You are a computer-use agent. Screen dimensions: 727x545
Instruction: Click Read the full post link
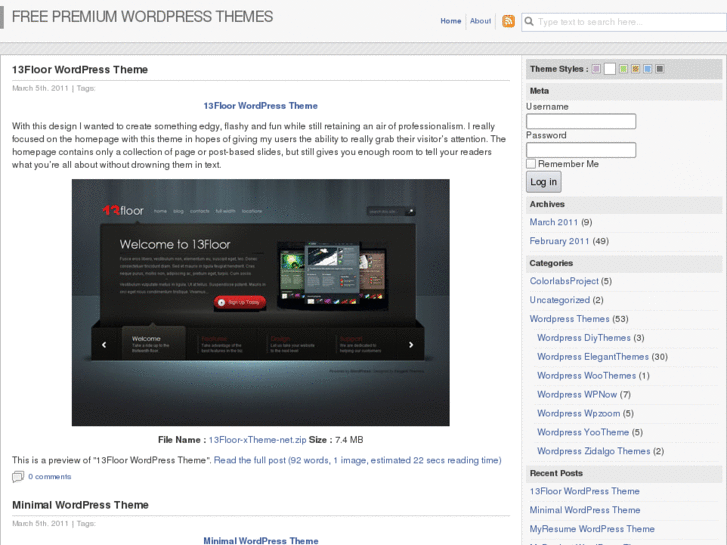click(x=357, y=460)
